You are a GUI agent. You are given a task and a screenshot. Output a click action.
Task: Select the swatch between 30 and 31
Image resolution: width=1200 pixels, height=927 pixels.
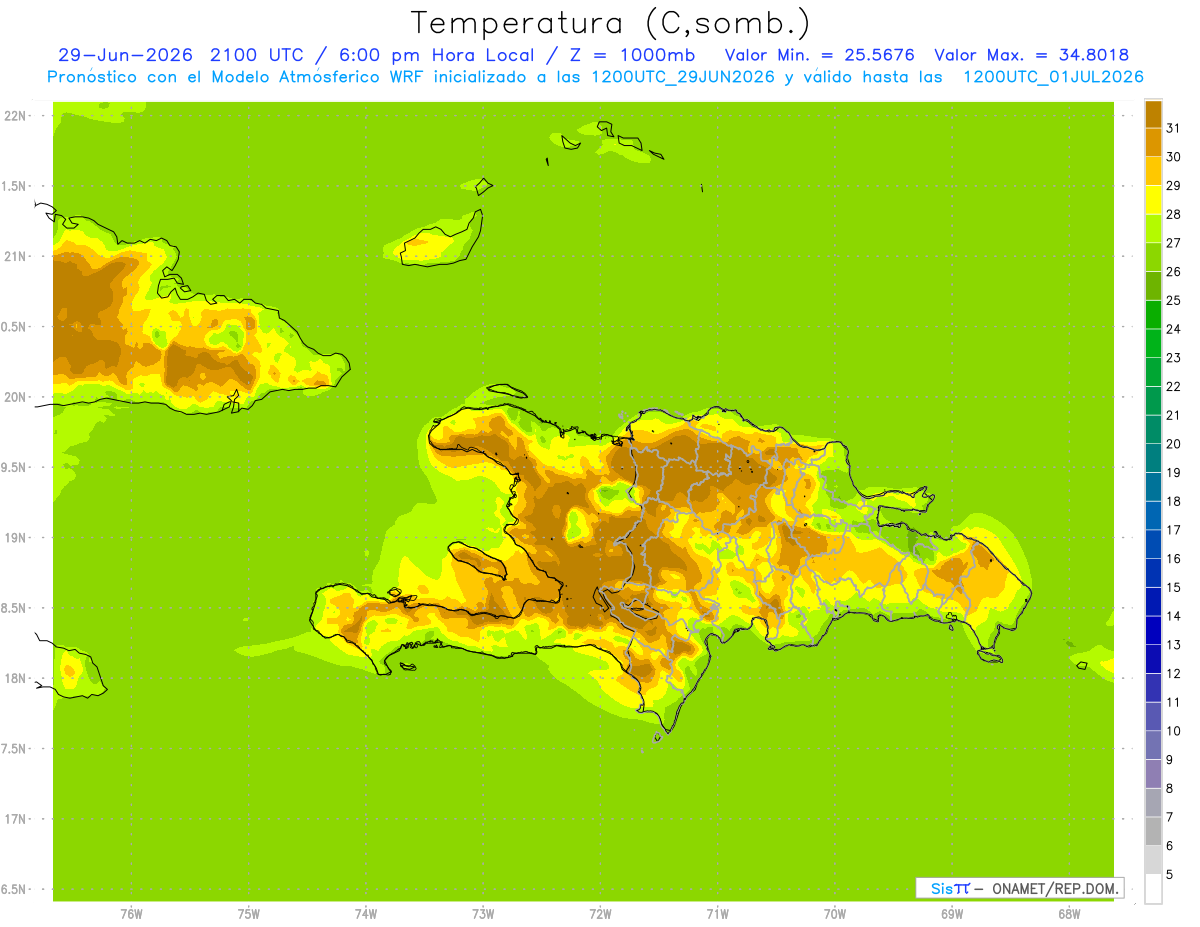[x=1153, y=143]
